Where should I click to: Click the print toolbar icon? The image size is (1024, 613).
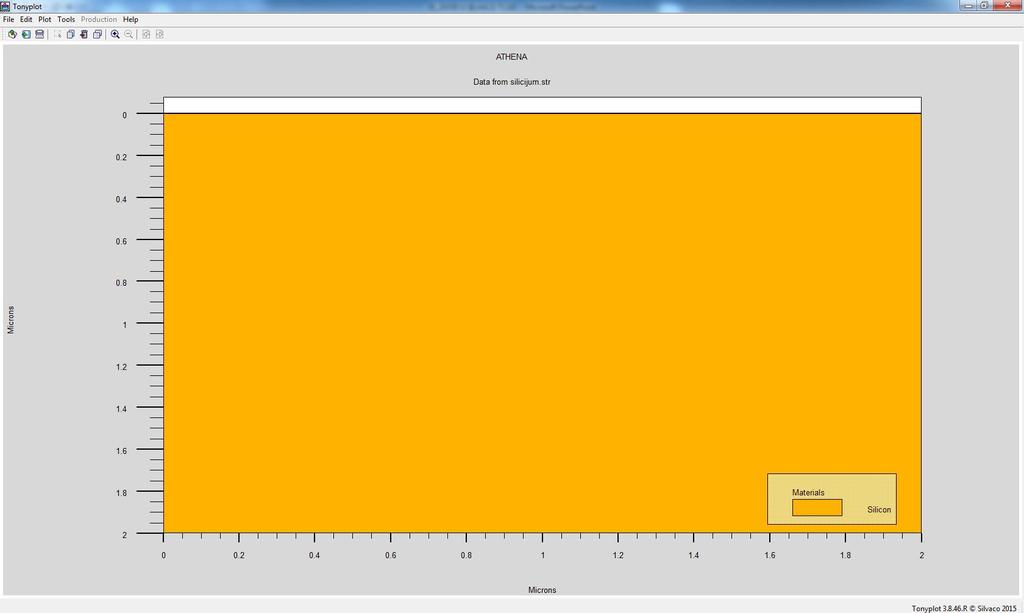point(39,34)
